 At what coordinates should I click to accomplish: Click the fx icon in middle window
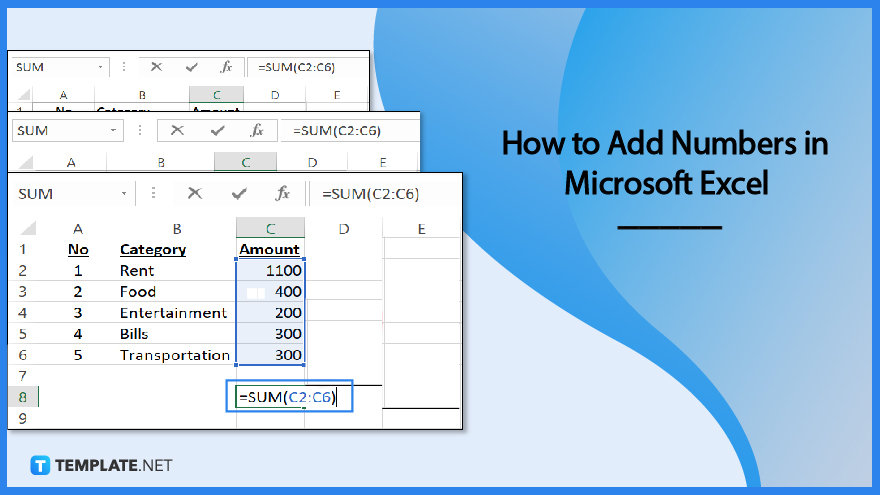click(256, 130)
